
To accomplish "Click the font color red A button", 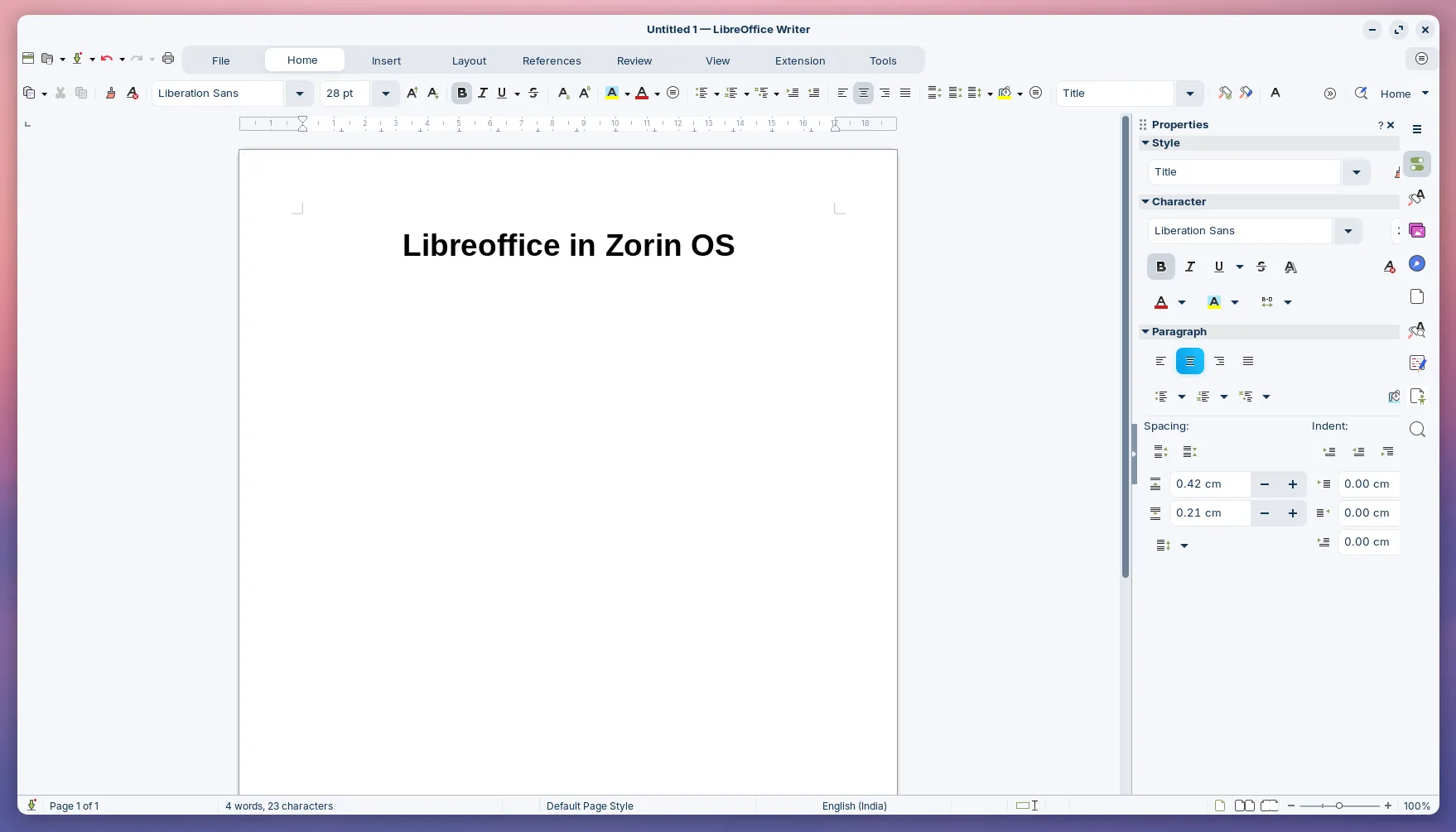I will point(642,93).
